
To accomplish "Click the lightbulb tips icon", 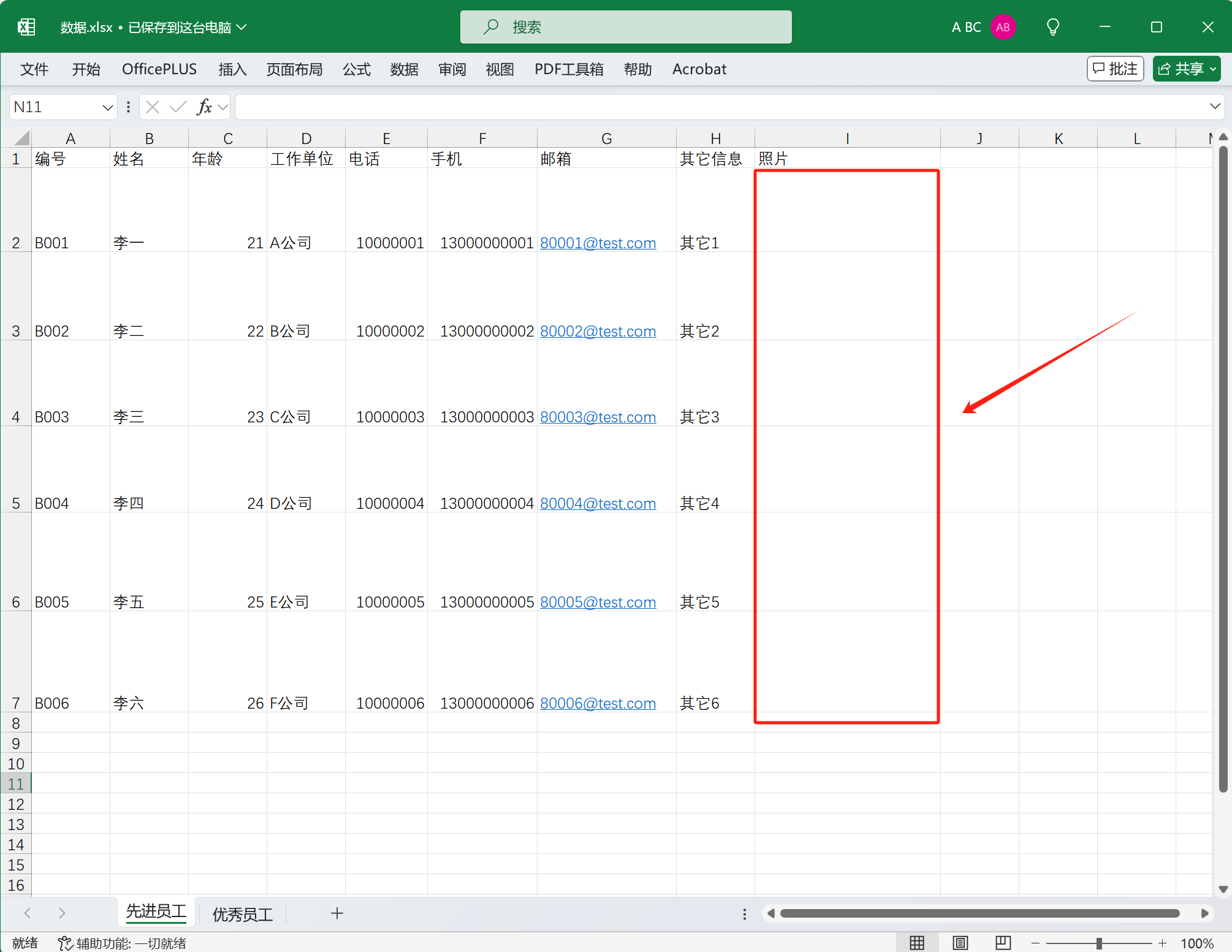I will click(1053, 27).
